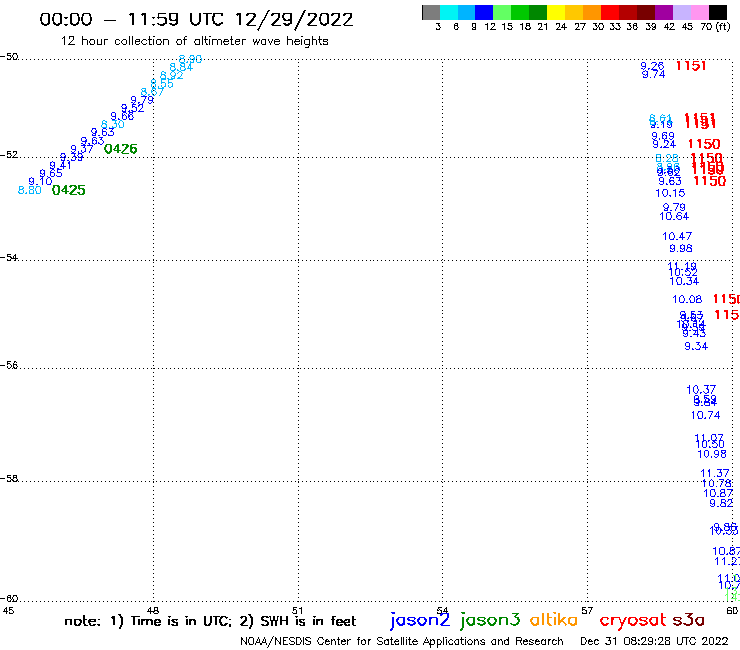Click the orange 'altika' satellite label
Viewport: 740px width, 650px height.
554,620
